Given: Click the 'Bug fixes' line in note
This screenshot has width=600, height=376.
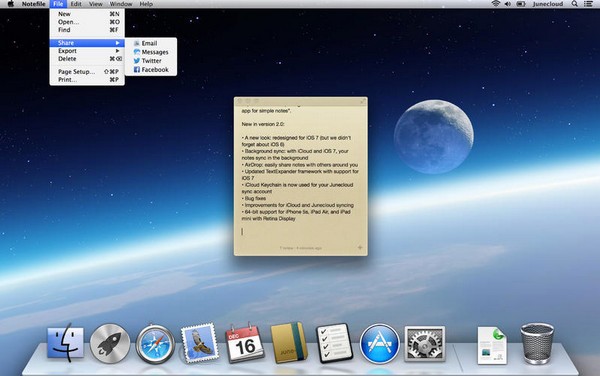Looking at the screenshot, I should [x=255, y=198].
